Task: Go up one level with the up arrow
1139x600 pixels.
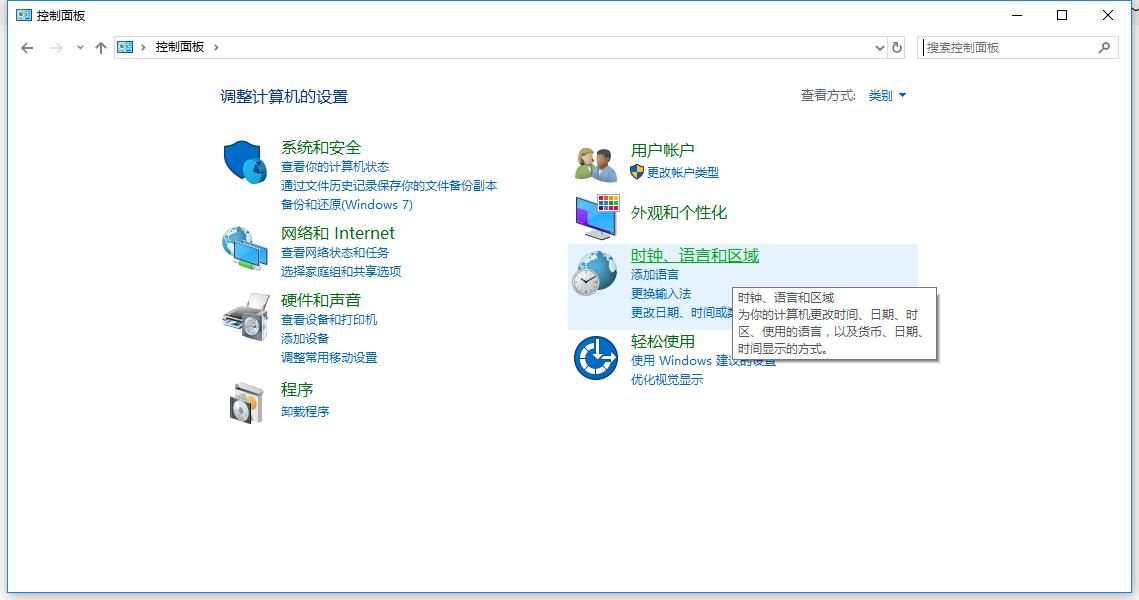Action: pyautogui.click(x=100, y=47)
